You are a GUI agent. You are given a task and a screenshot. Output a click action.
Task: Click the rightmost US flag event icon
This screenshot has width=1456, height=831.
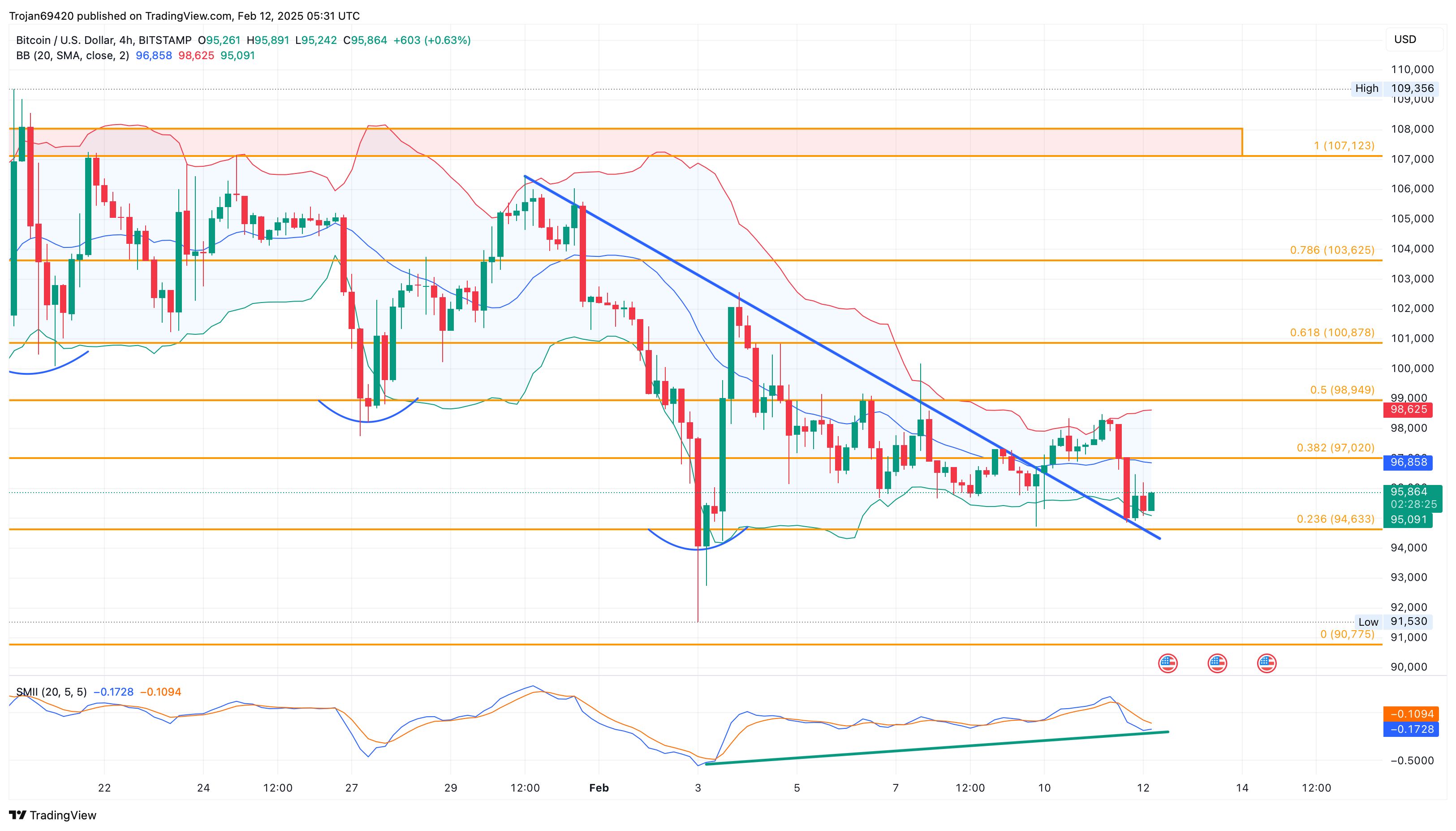tap(1266, 663)
